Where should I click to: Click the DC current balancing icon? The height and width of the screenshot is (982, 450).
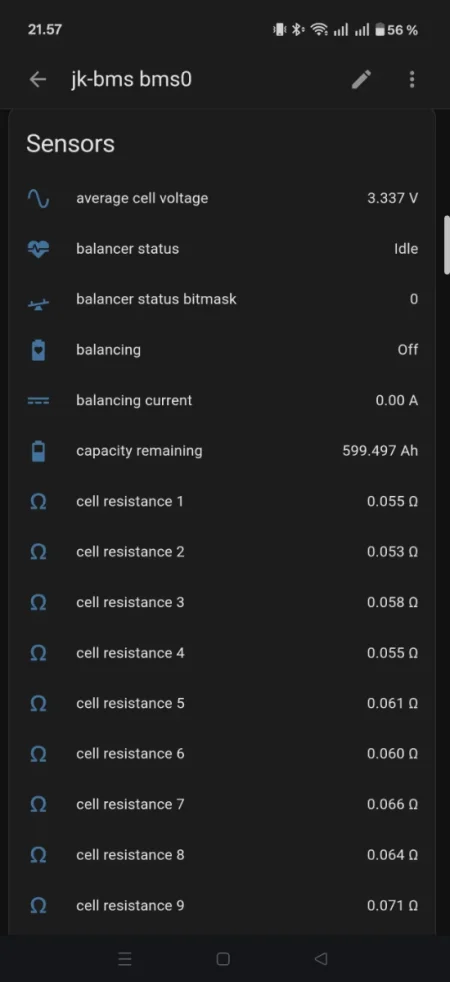pyautogui.click(x=38, y=401)
